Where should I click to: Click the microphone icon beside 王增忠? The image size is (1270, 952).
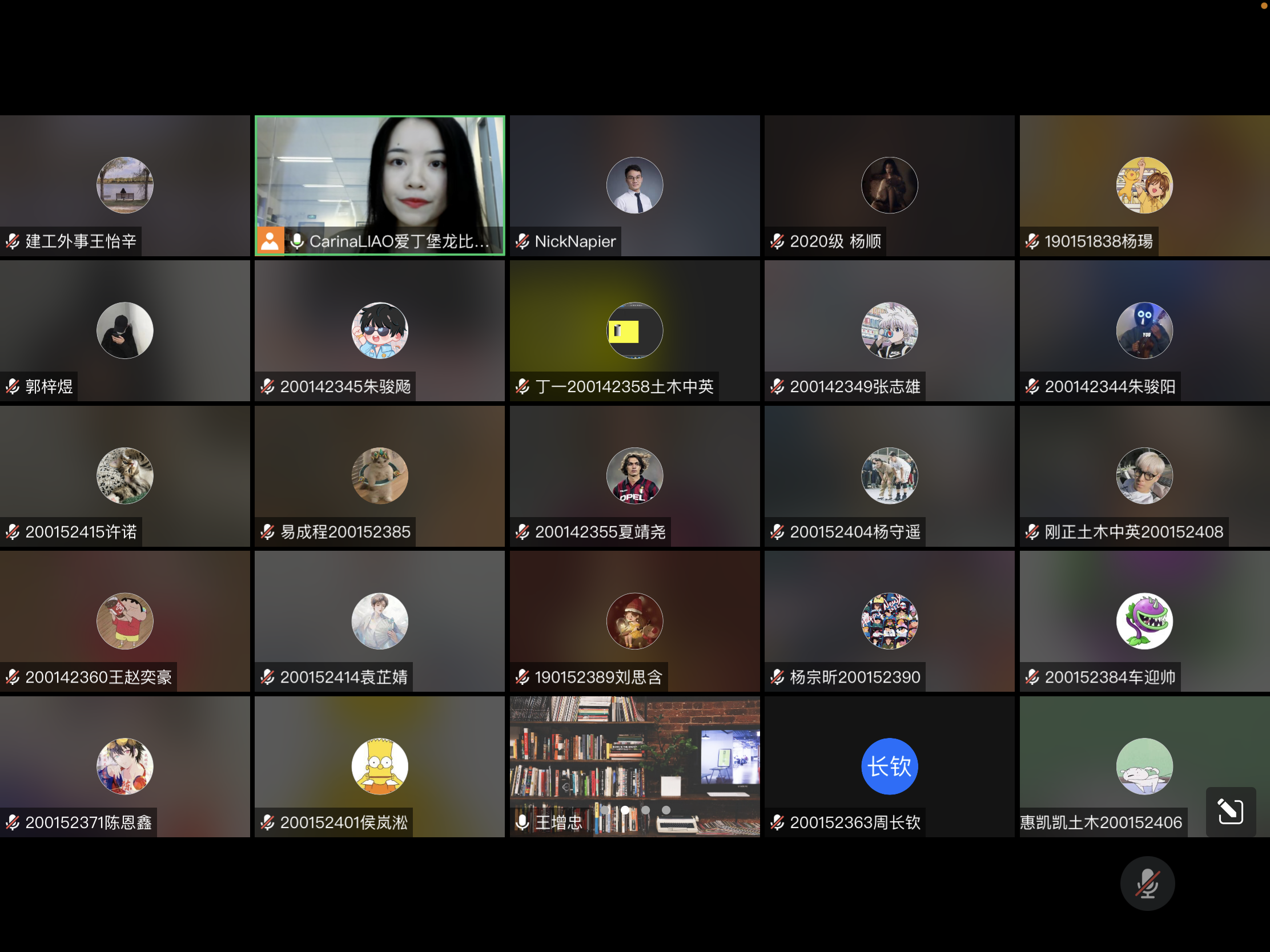point(523,822)
